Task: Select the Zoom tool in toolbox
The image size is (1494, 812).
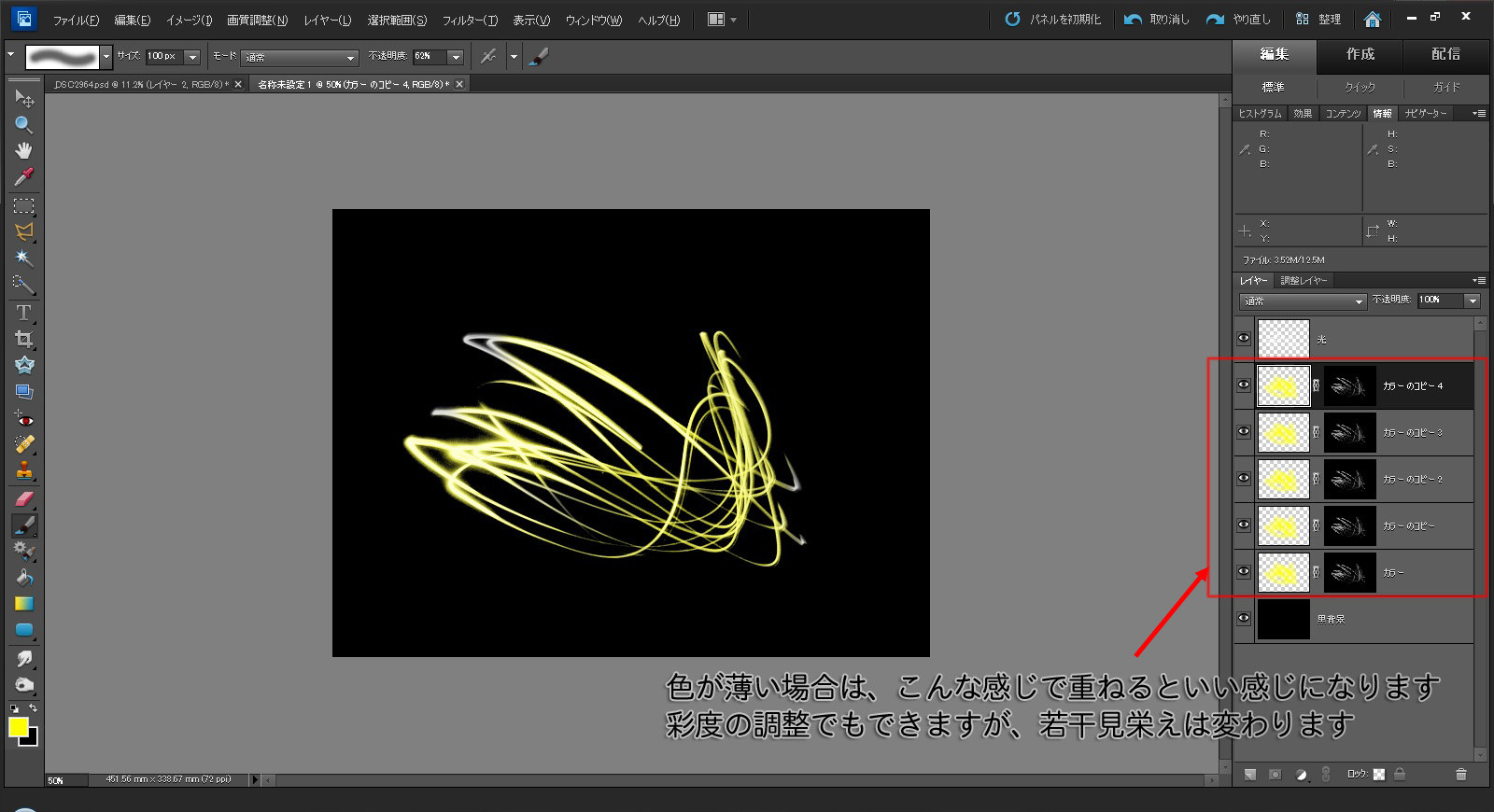Action: (23, 124)
